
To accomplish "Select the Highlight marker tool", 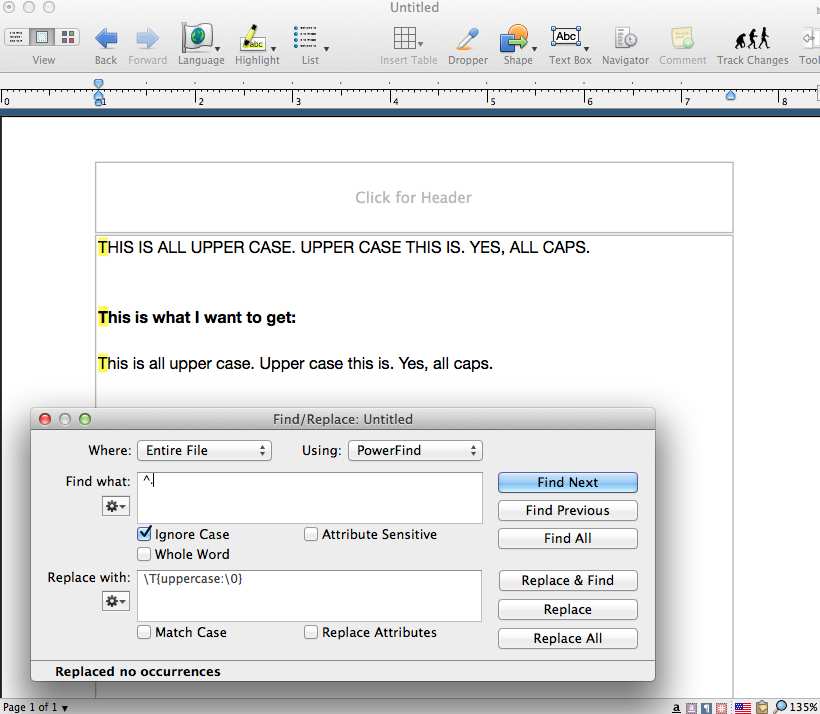I will coord(254,39).
